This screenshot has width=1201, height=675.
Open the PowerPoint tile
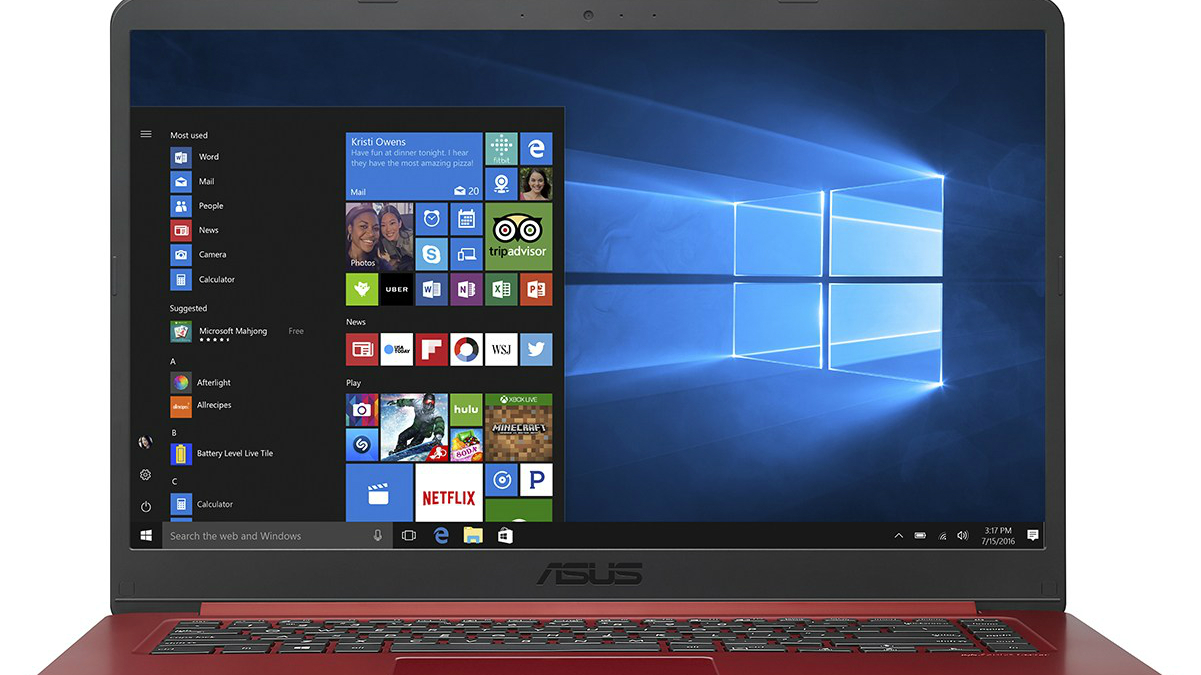click(x=536, y=289)
